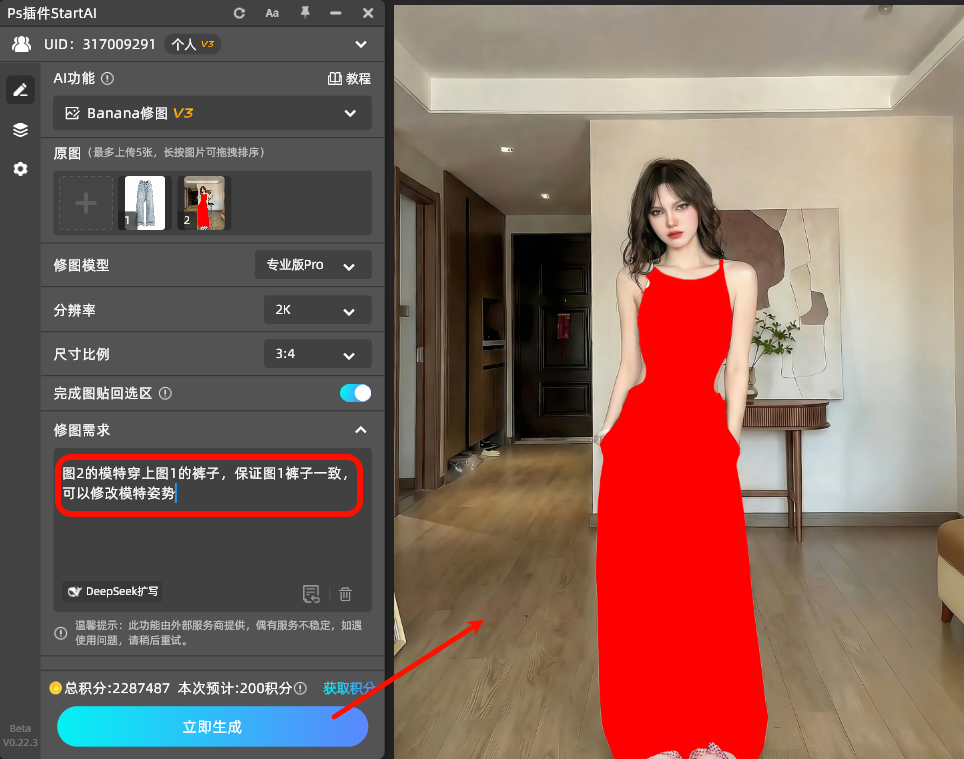Open the settings gear in left sidebar
This screenshot has width=964, height=759.
point(20,169)
